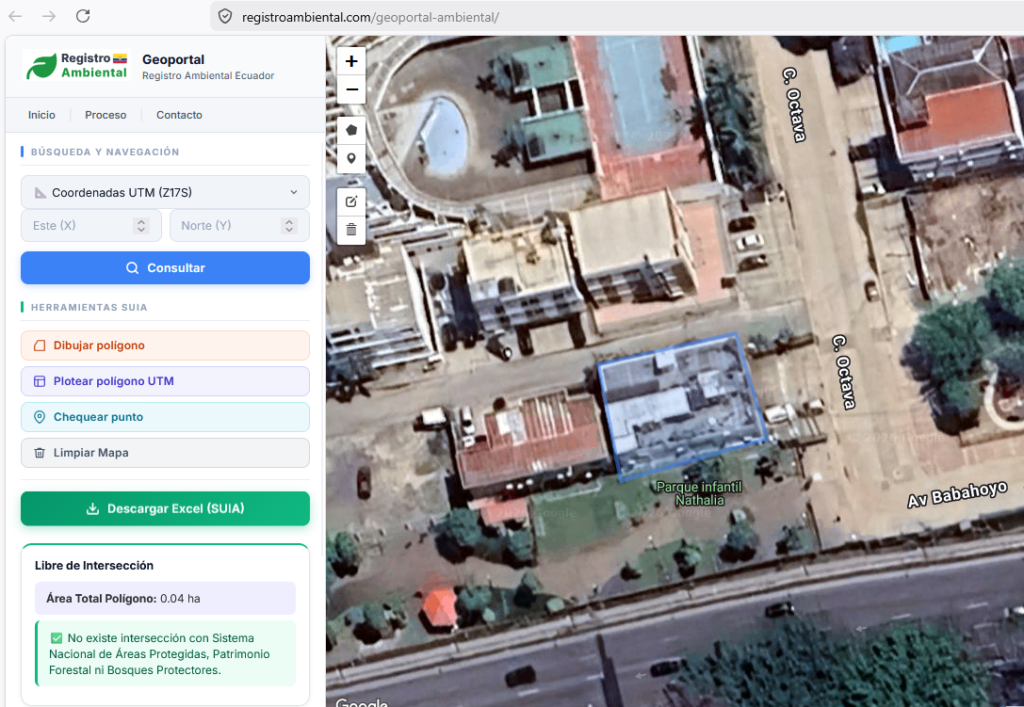This screenshot has width=1024, height=707.
Task: Select the location marker tool on the map
Action: point(351,158)
